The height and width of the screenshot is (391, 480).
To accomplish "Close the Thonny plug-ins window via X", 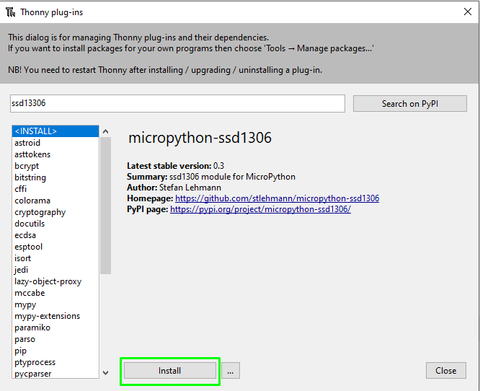I will [467, 12].
